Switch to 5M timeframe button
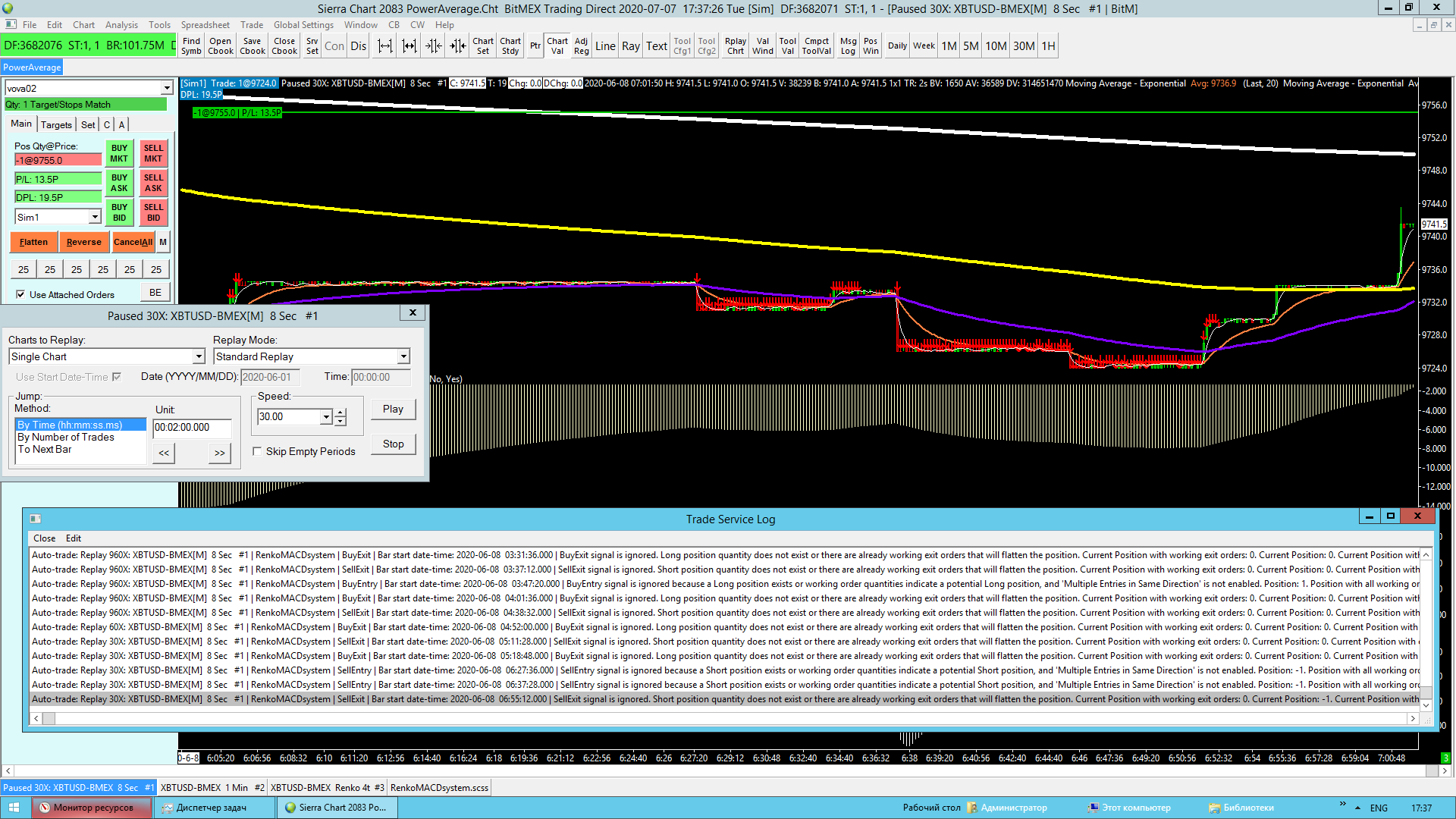 pos(971,46)
